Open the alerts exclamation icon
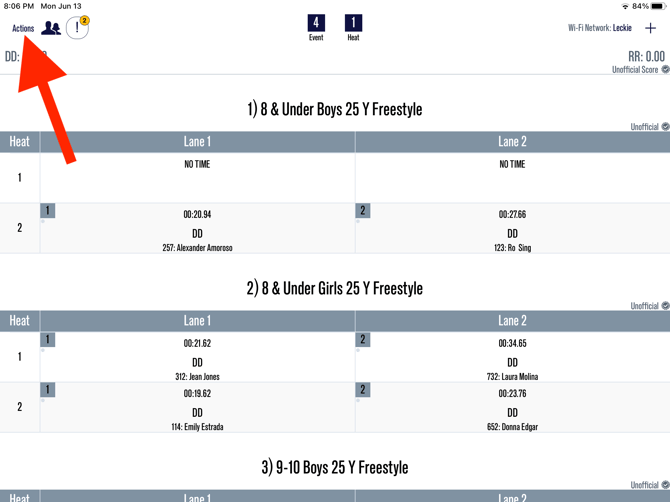Viewport: 670px width, 502px height. (x=78, y=28)
